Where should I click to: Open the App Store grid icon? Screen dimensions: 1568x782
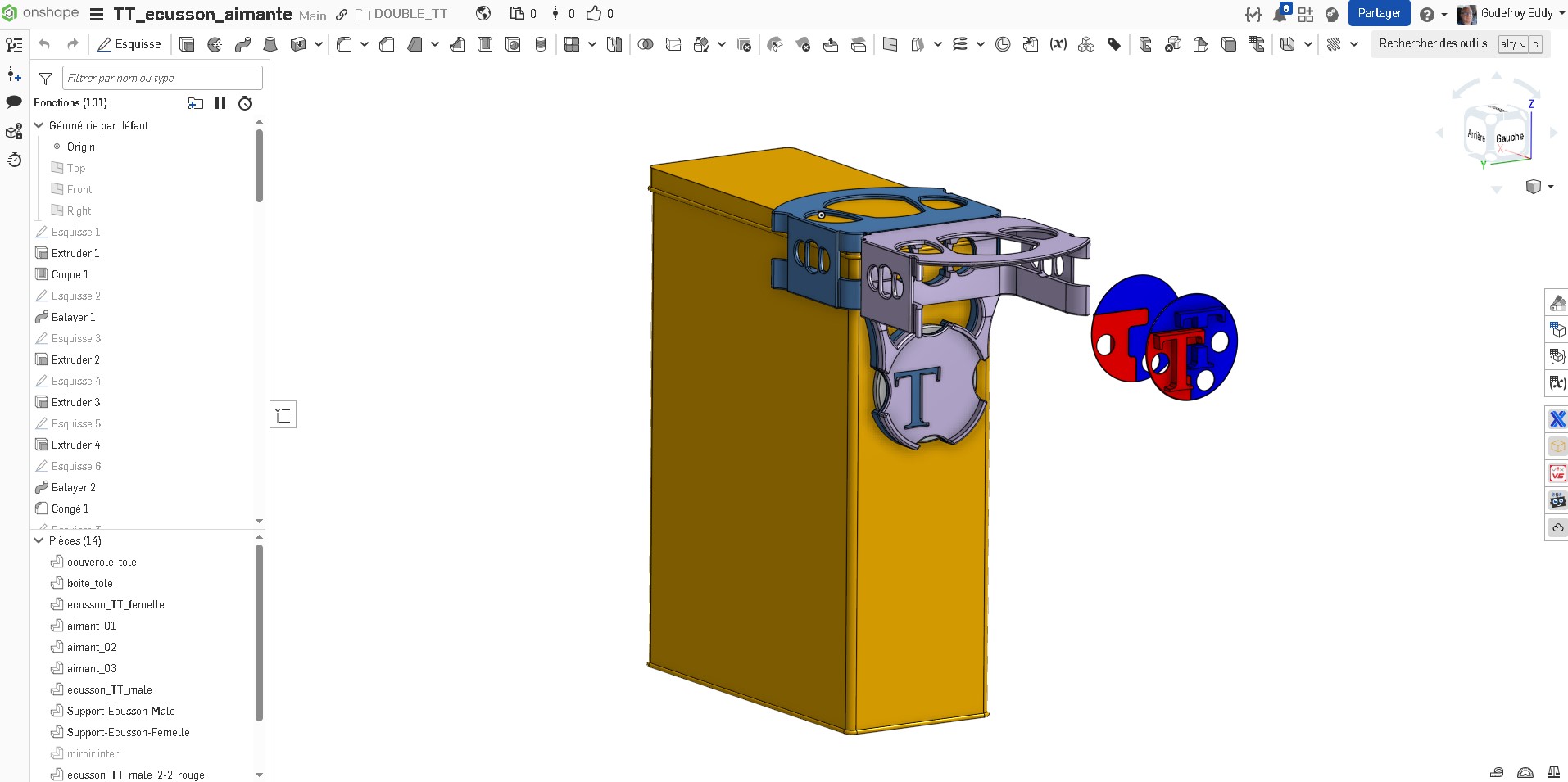coord(1306,14)
